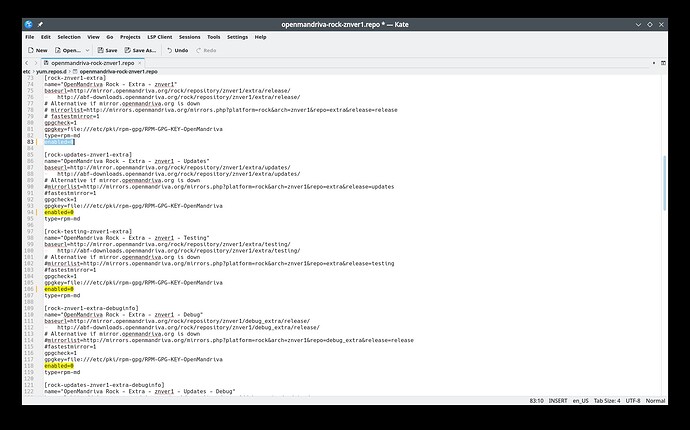Open the Selection menu
The height and width of the screenshot is (430, 690).
69,37
